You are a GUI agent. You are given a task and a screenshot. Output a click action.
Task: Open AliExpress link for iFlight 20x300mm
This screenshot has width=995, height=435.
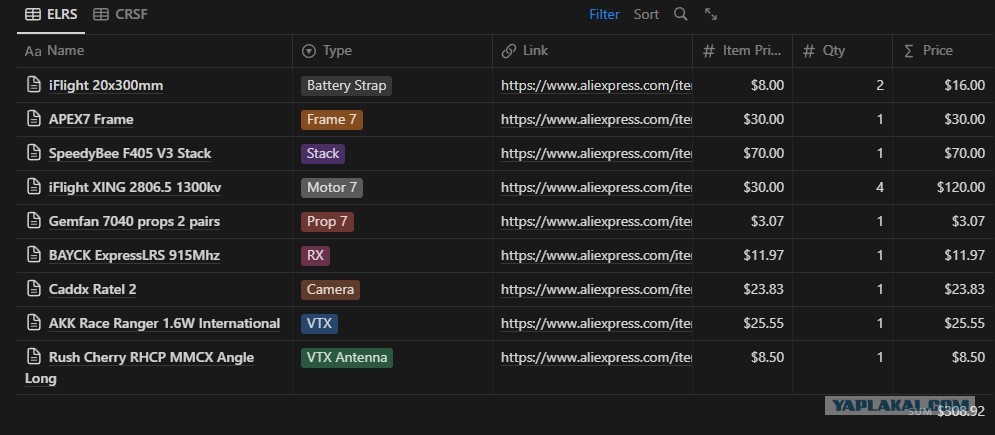point(596,86)
